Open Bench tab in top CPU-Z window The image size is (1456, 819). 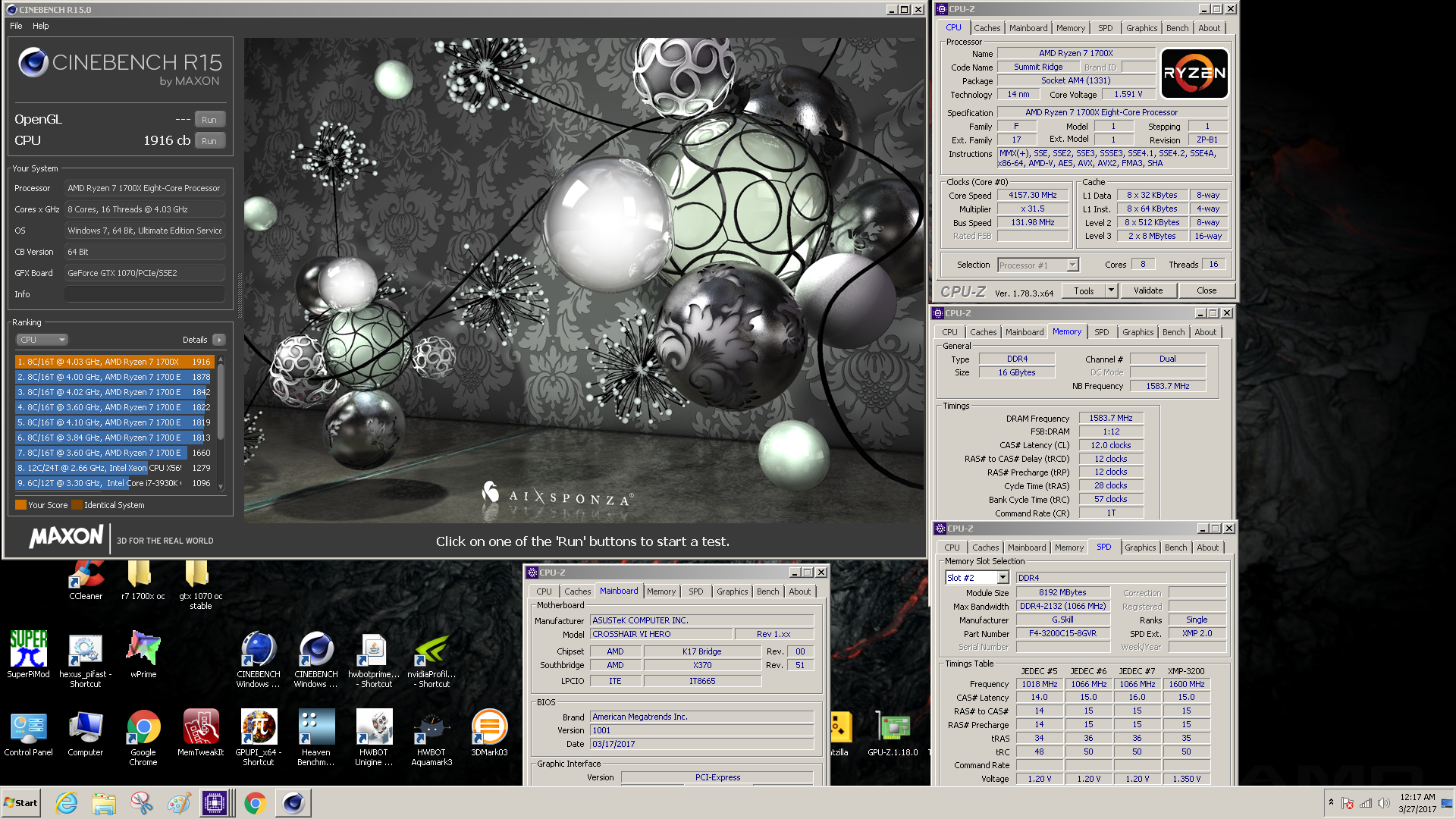[x=1178, y=28]
